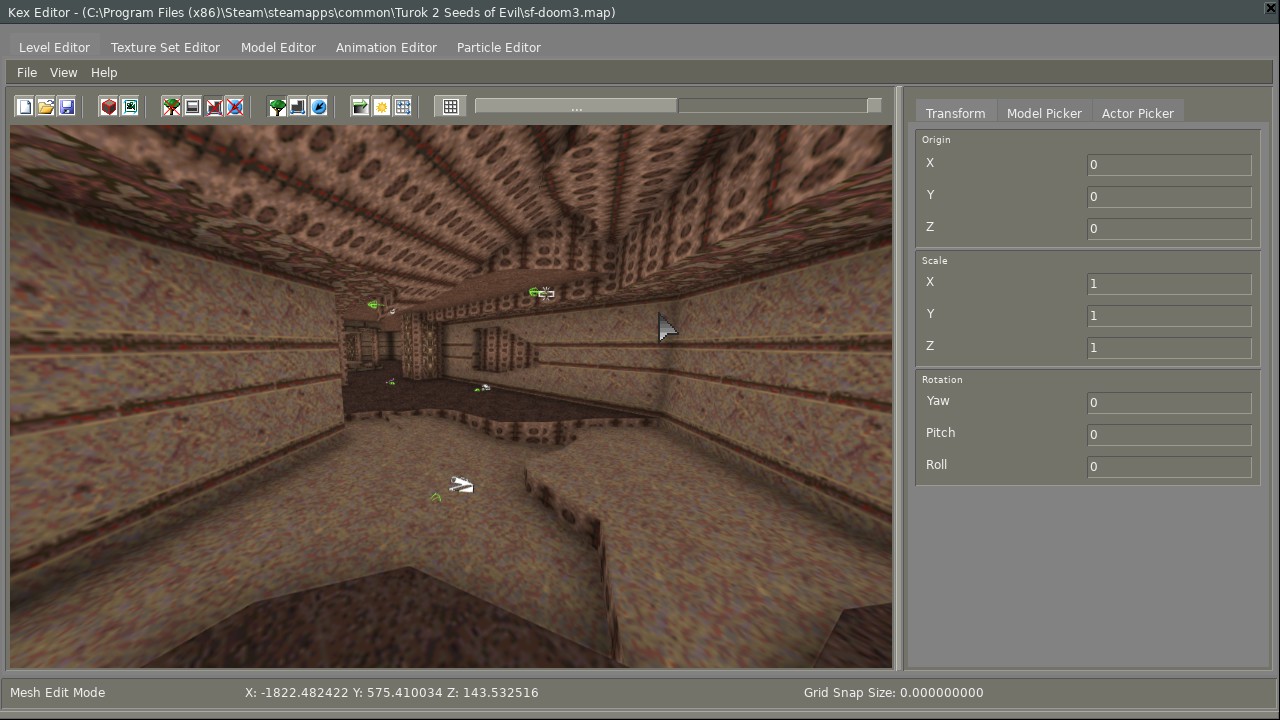Toggle the grid display button
Image resolution: width=1280 pixels, height=720 pixels.
[x=451, y=107]
